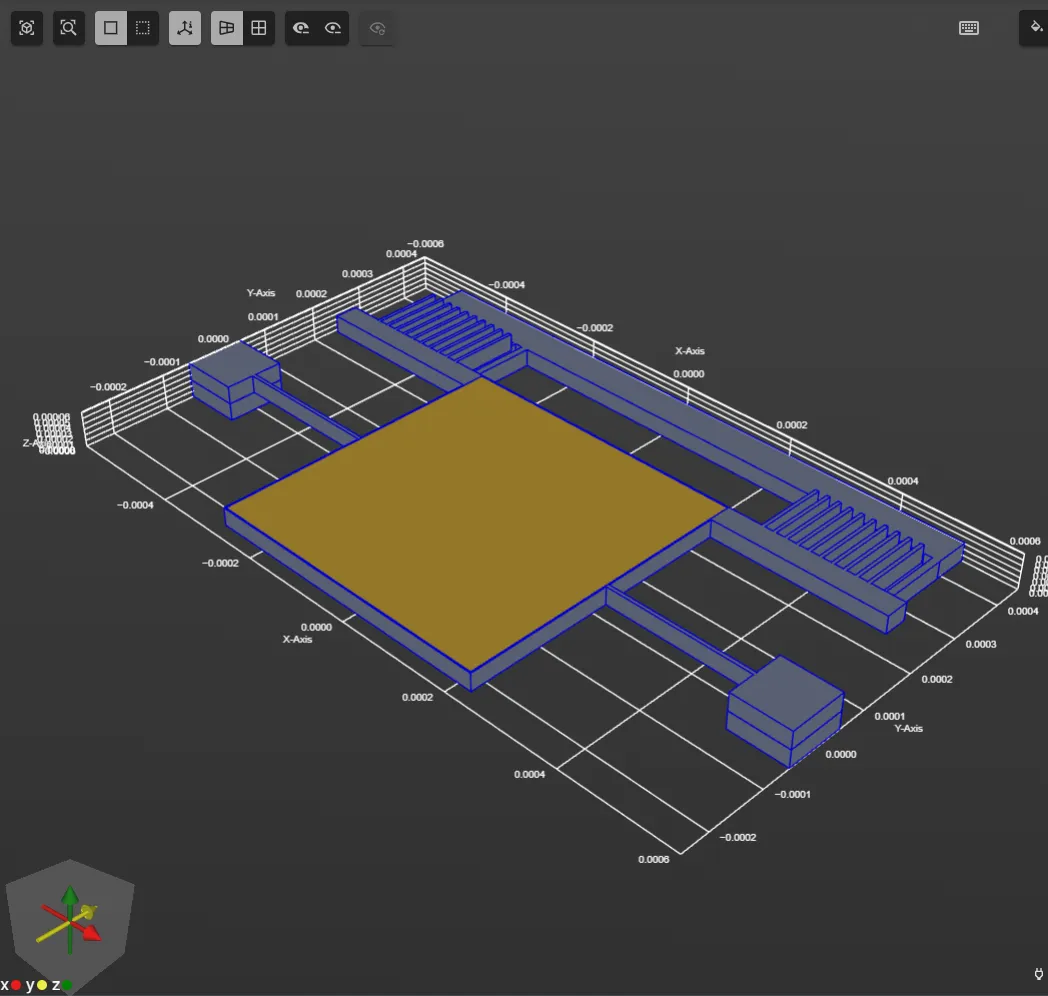Click the red x axis dot
1048x996 pixels.
(x=16, y=985)
